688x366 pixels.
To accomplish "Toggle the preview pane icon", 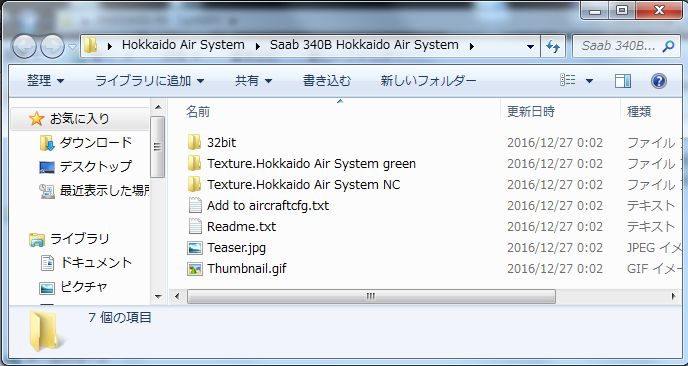I will pyautogui.click(x=623, y=81).
